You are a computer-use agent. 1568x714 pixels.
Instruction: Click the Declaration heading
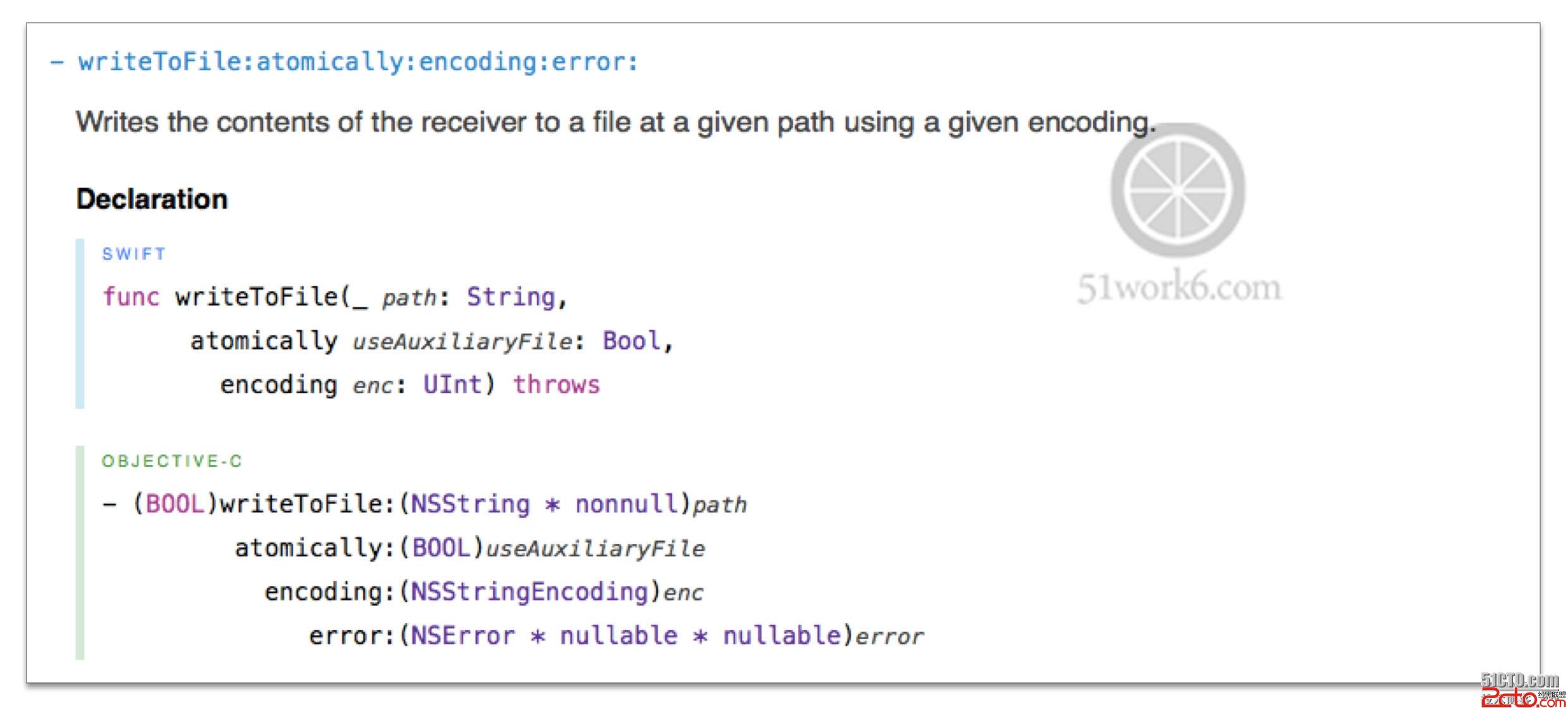[152, 199]
